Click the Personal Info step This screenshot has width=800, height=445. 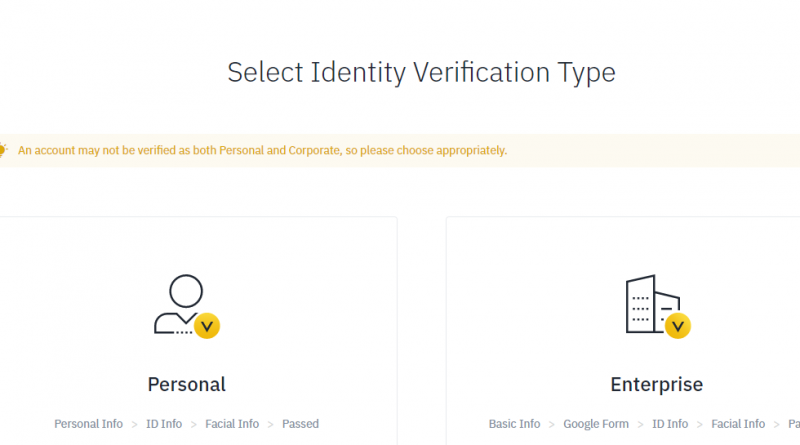(x=88, y=424)
